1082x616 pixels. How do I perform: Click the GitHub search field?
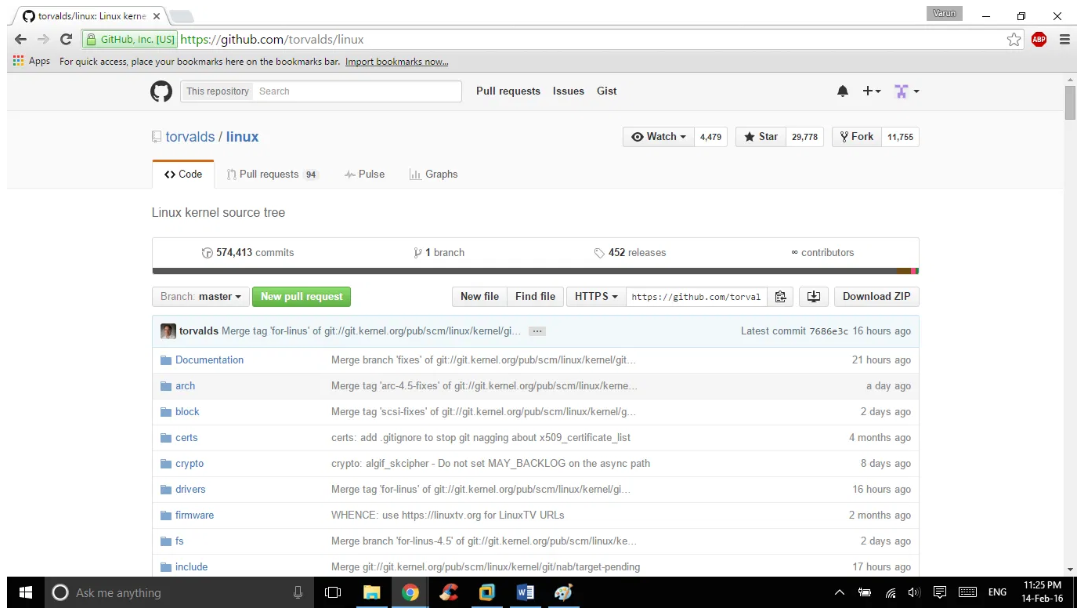(355, 91)
